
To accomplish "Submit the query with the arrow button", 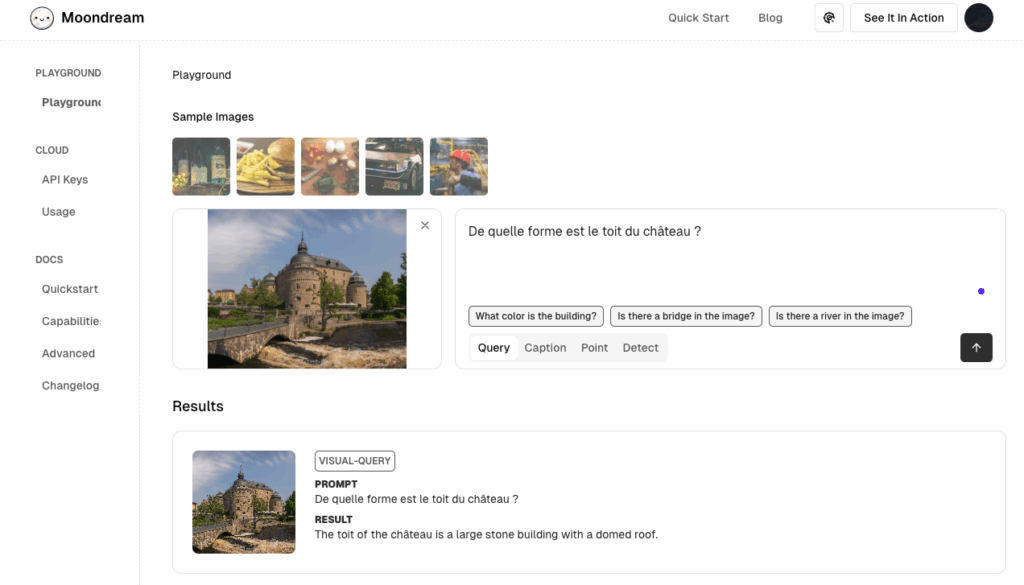I will 976,348.
